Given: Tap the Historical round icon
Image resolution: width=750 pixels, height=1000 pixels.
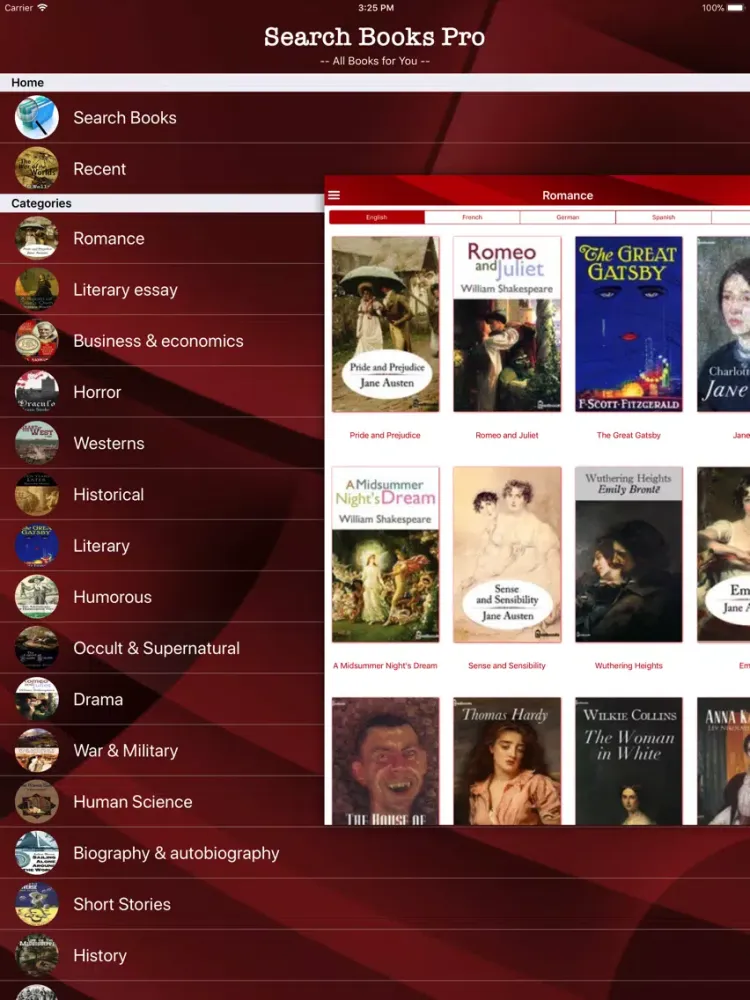Looking at the screenshot, I should 37,494.
